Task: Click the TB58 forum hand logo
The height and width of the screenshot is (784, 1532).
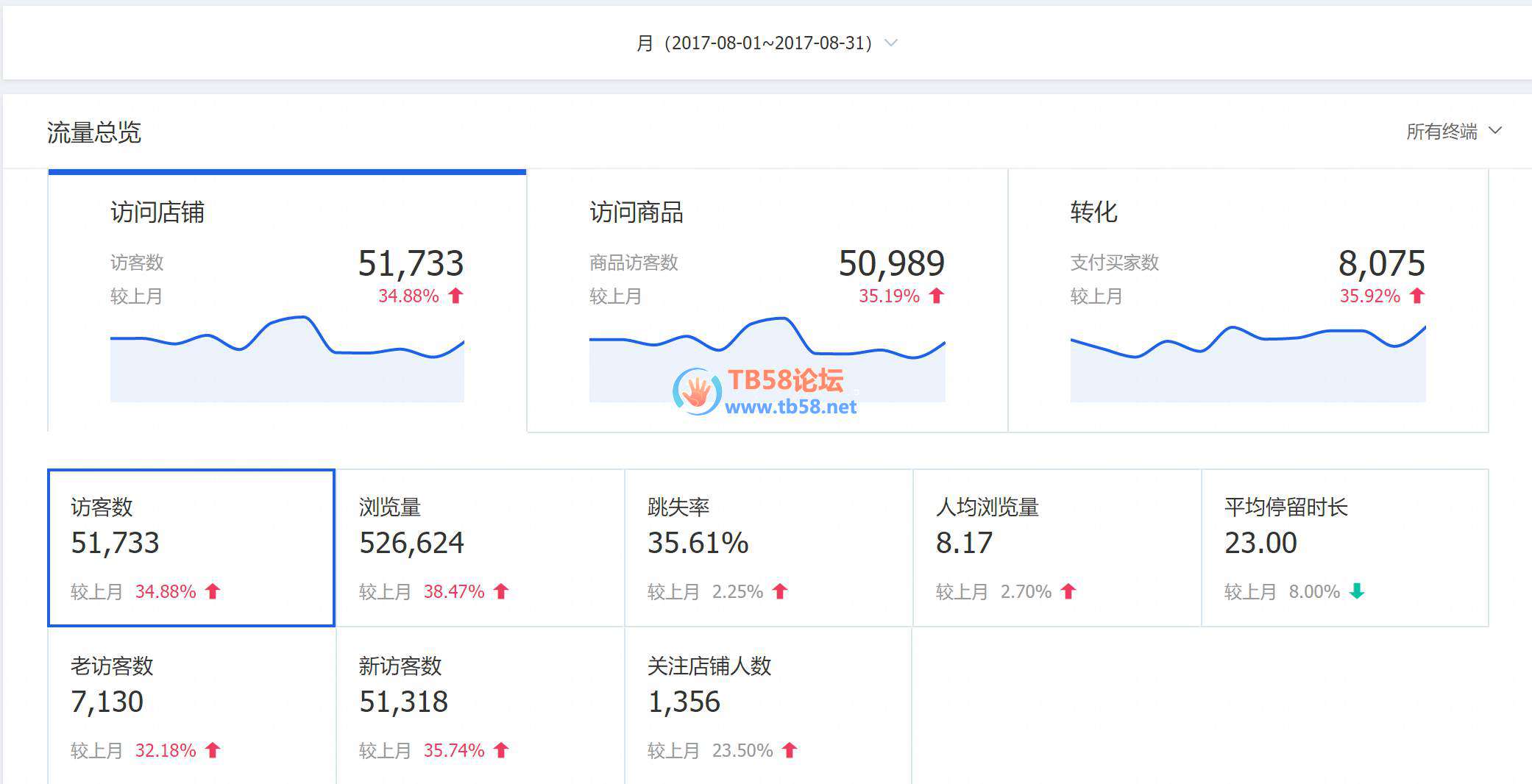Action: pos(696,391)
